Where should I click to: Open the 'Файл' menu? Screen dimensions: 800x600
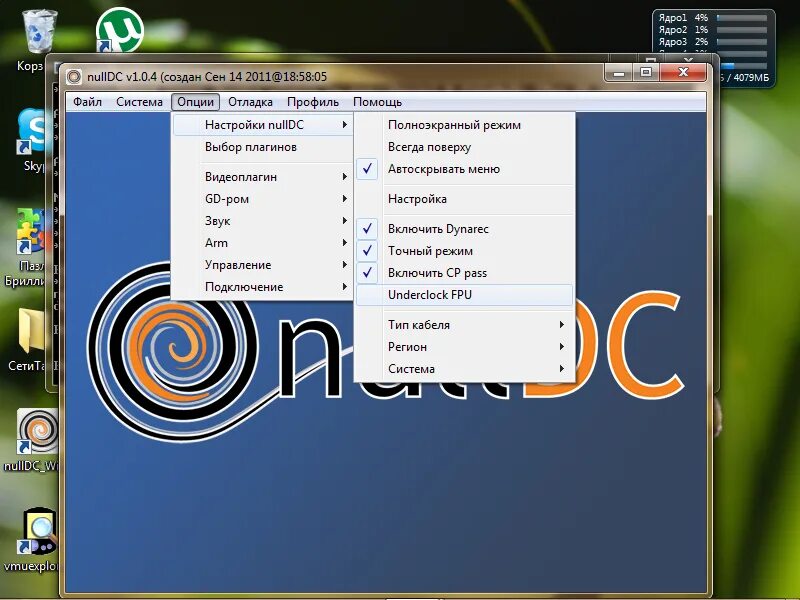(x=87, y=102)
